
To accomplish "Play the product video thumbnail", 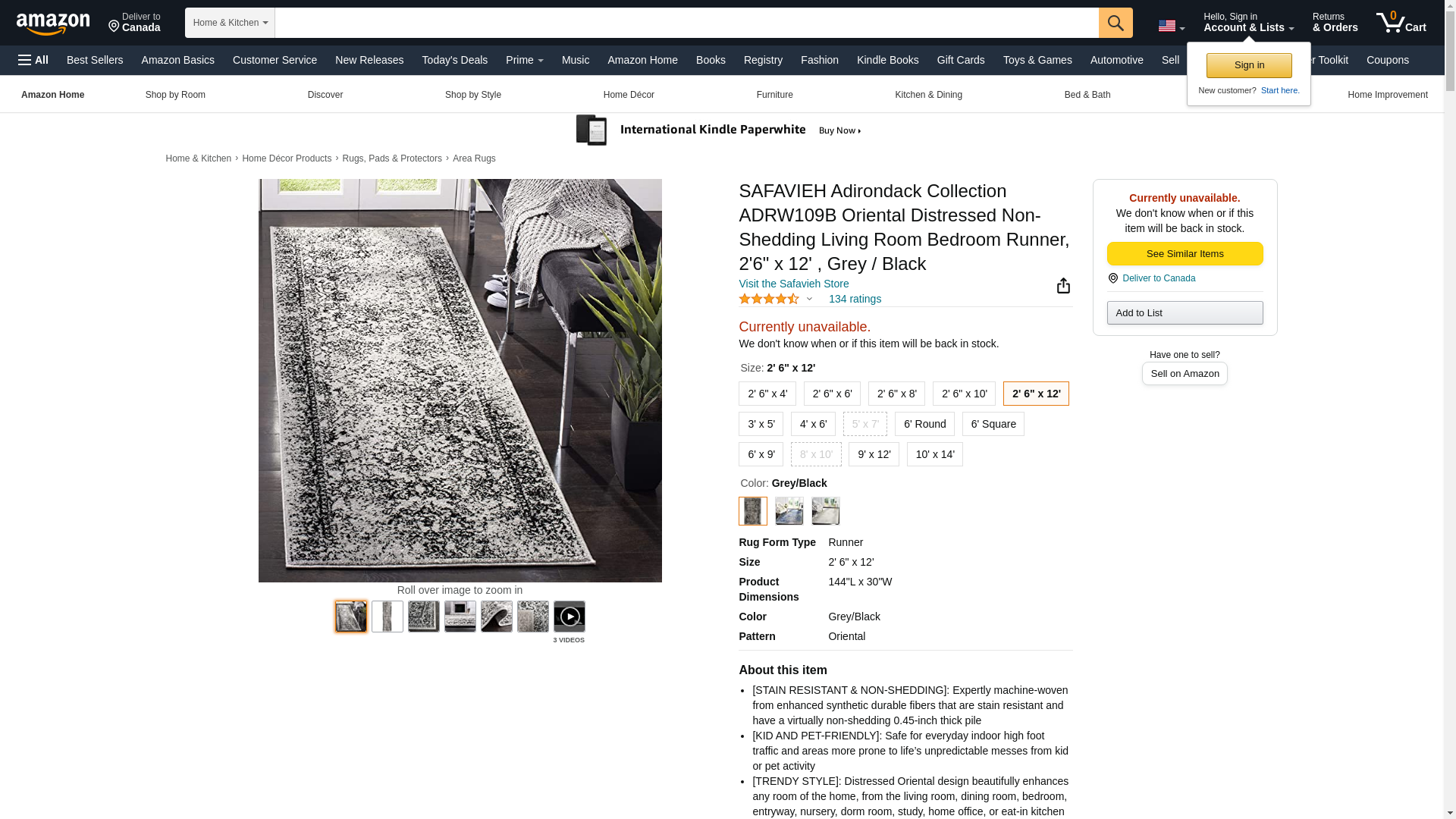I will pos(569,617).
